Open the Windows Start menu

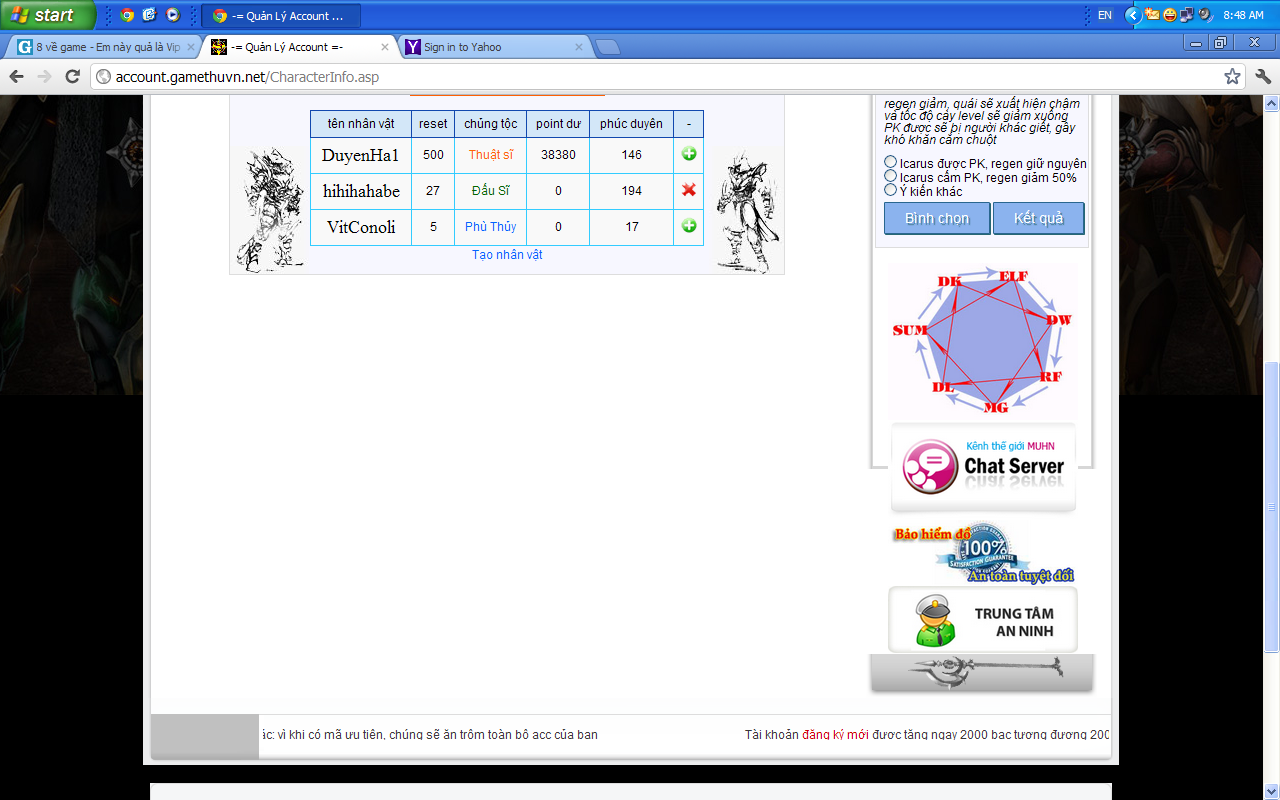tap(46, 15)
